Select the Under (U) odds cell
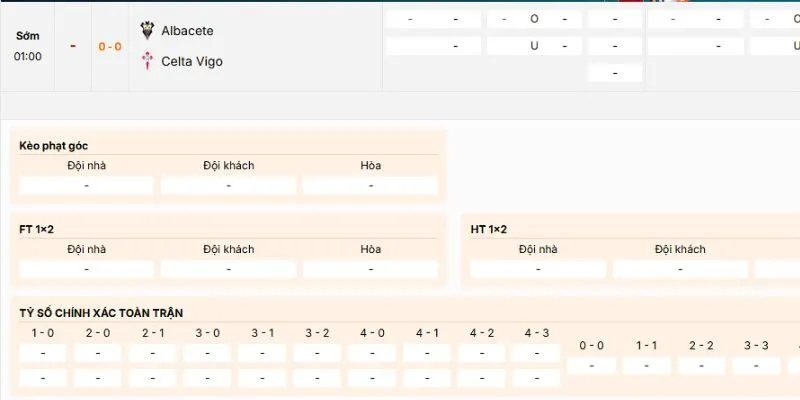This screenshot has width=800, height=400. 534,46
